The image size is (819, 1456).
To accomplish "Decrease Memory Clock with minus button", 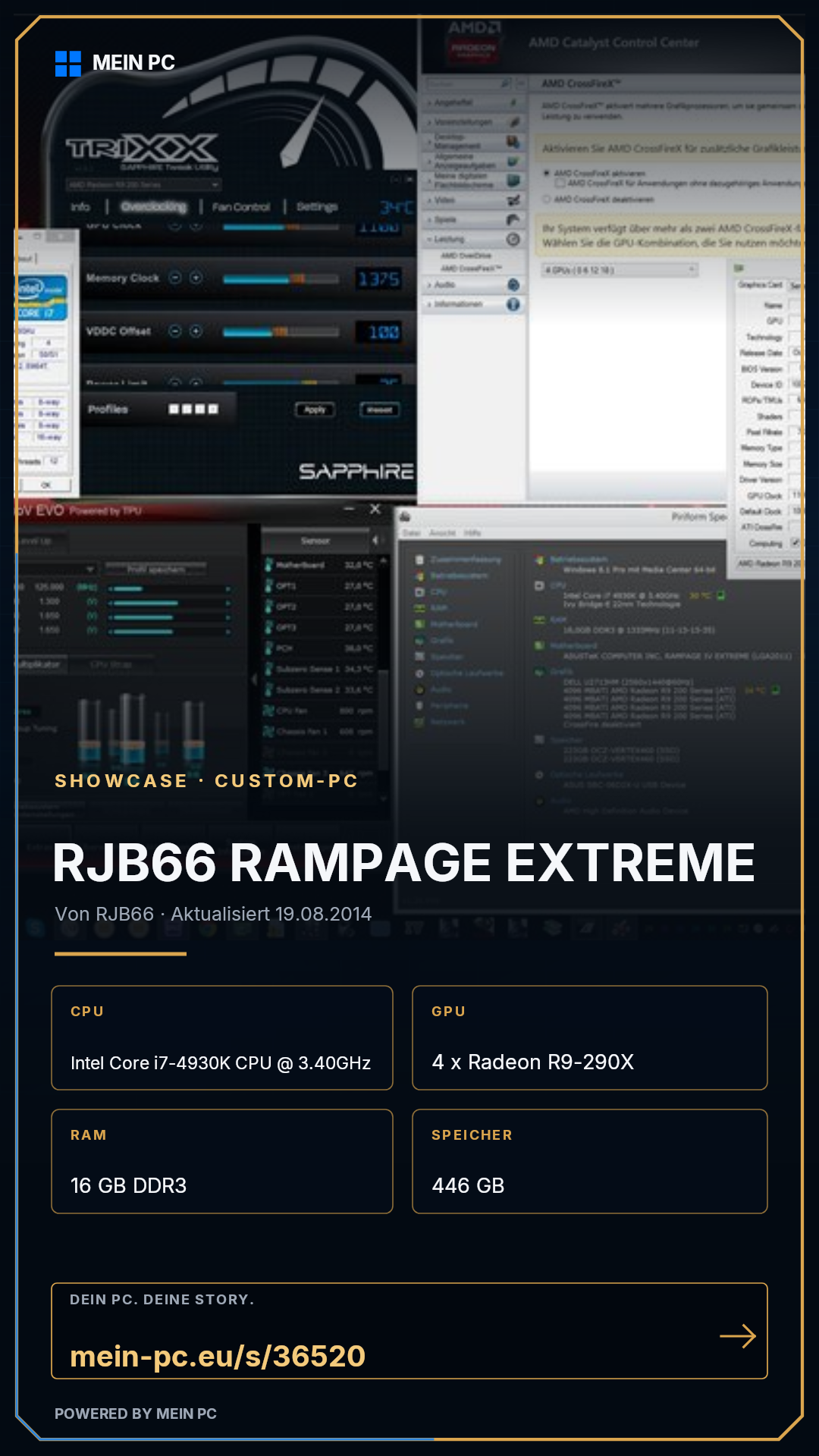I will point(175,278).
